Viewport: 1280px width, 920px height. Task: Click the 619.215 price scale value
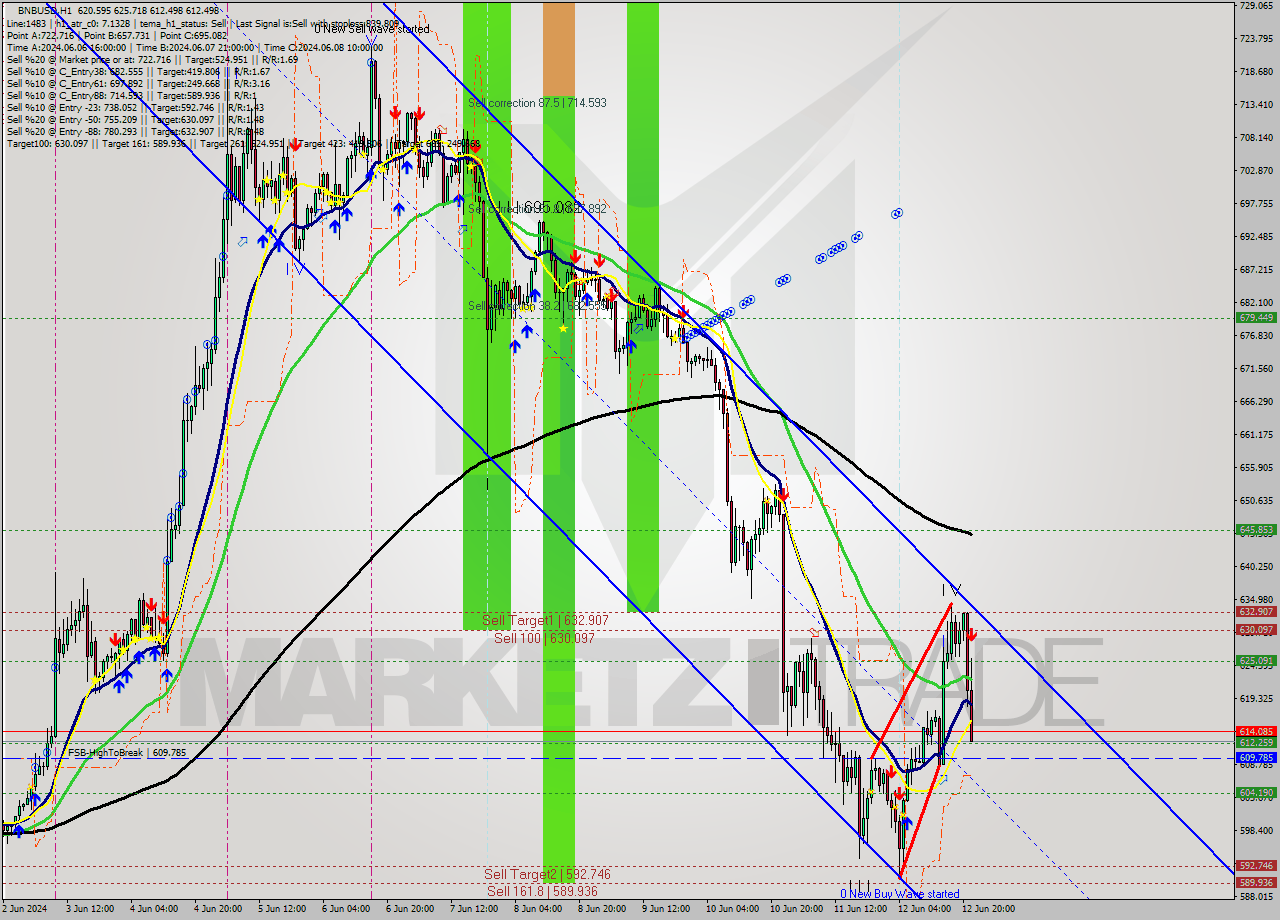[x=1256, y=699]
